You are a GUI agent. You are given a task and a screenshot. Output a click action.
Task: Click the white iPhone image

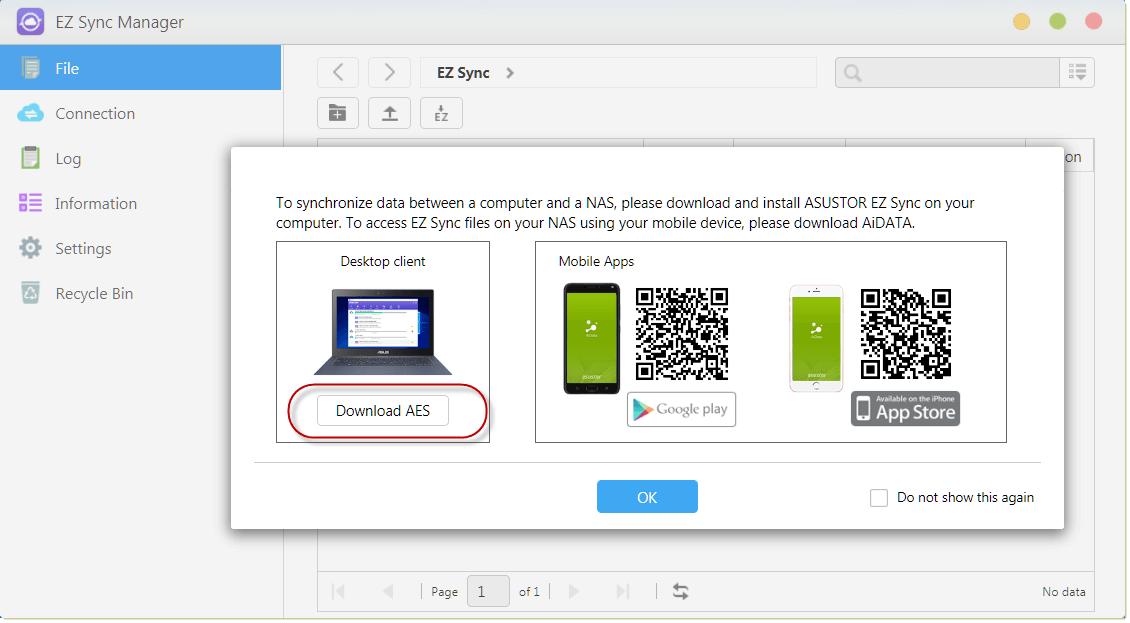(x=816, y=339)
